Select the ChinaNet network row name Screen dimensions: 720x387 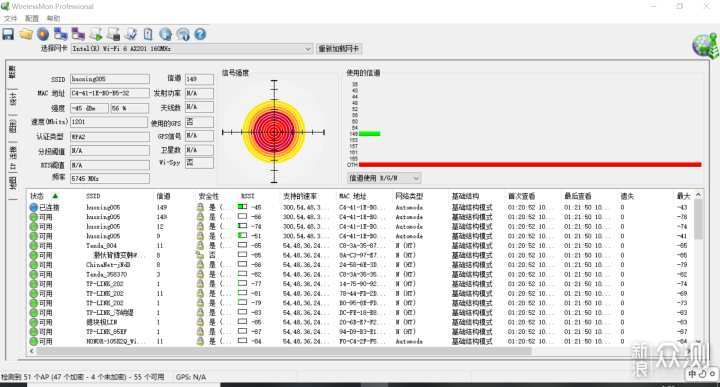click(108, 265)
